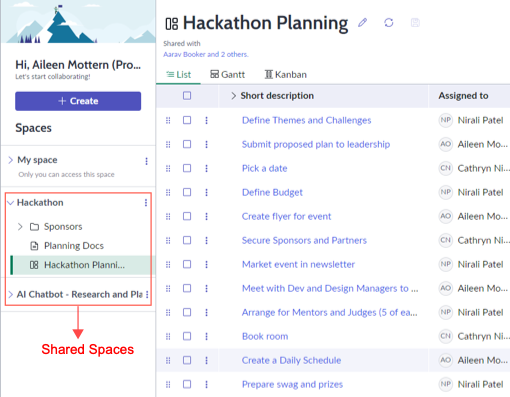Click the mountain banner image
The height and width of the screenshot is (397, 510).
coord(79,21)
